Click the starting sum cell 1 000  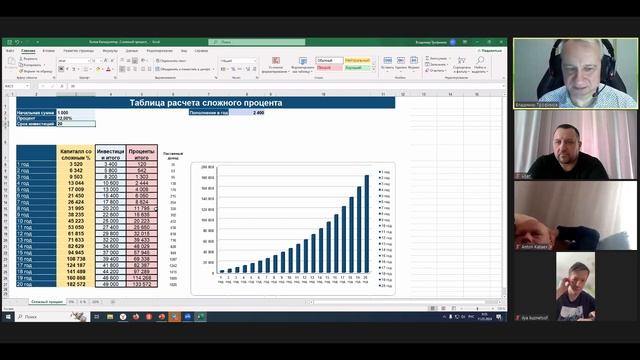76,112
